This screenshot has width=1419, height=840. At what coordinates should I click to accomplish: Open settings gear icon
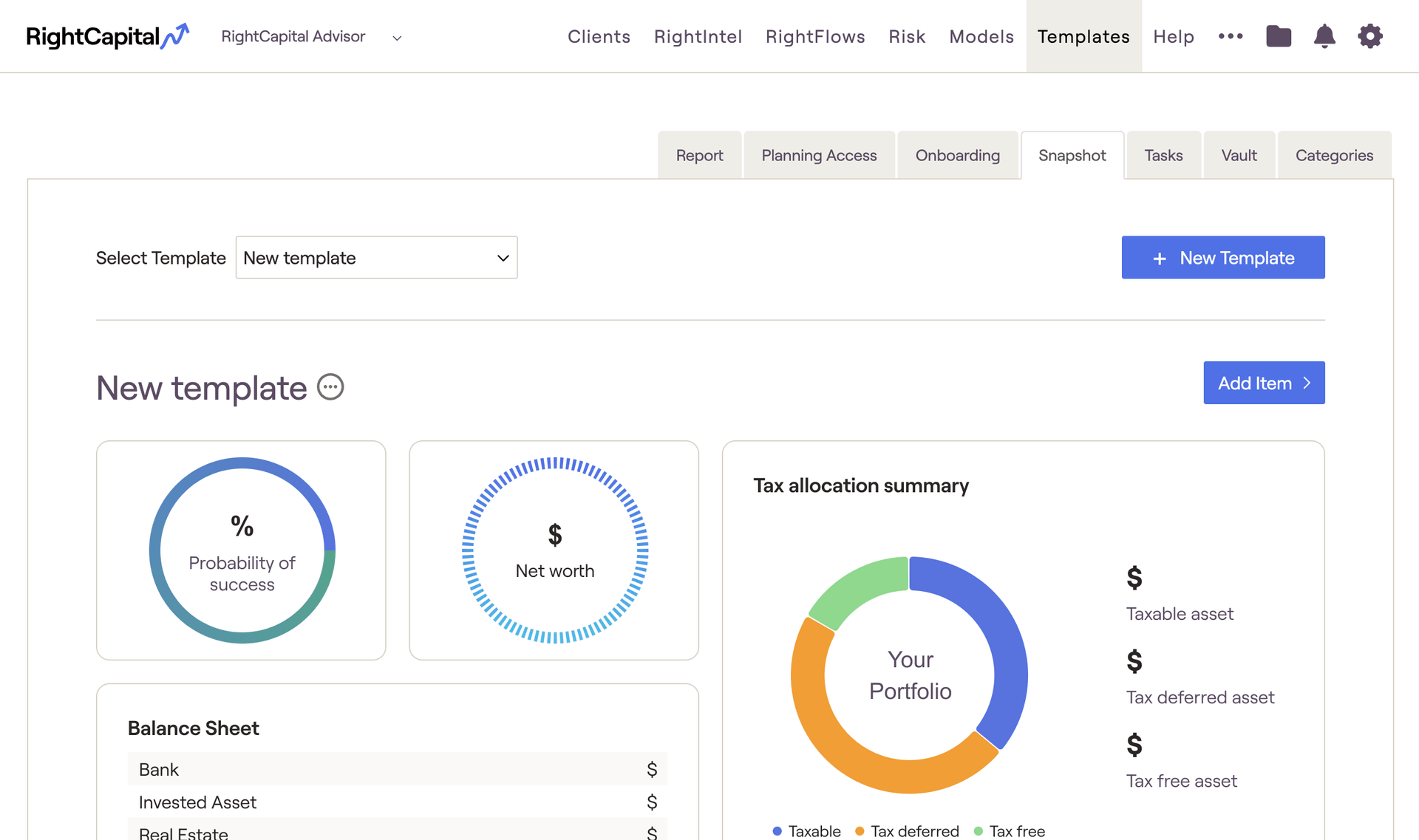[x=1370, y=36]
